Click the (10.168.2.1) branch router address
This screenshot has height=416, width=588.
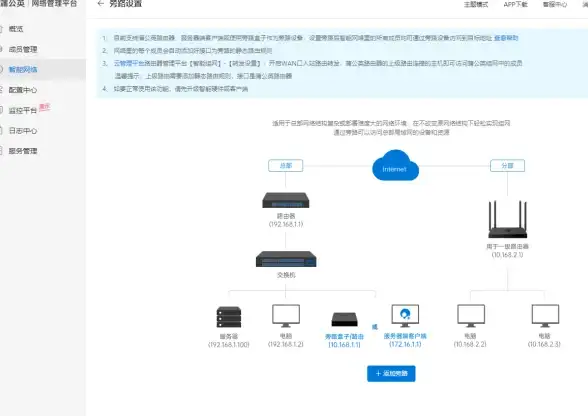pyautogui.click(x=507, y=255)
